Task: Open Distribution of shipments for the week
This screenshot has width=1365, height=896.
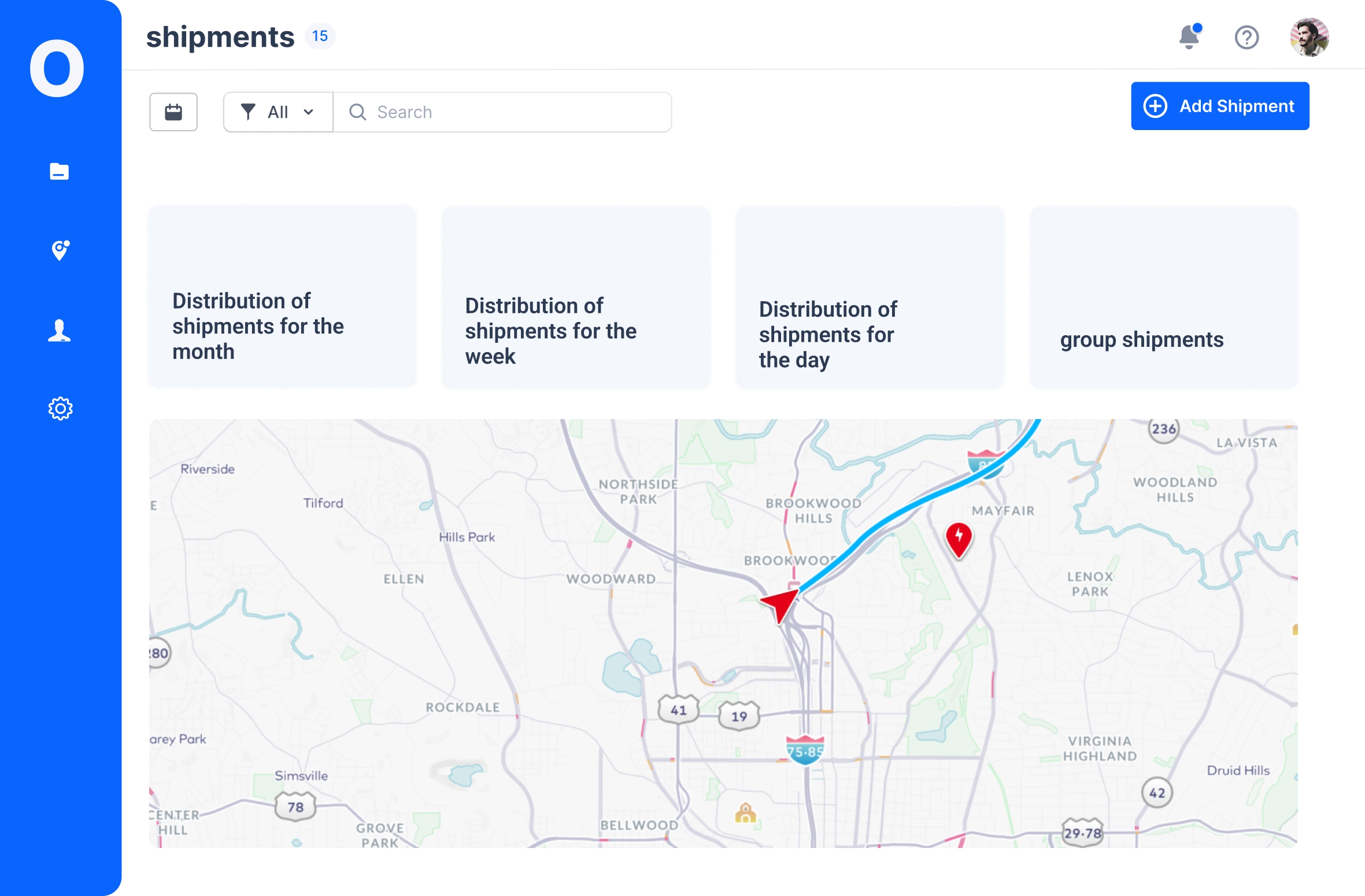Action: click(576, 297)
